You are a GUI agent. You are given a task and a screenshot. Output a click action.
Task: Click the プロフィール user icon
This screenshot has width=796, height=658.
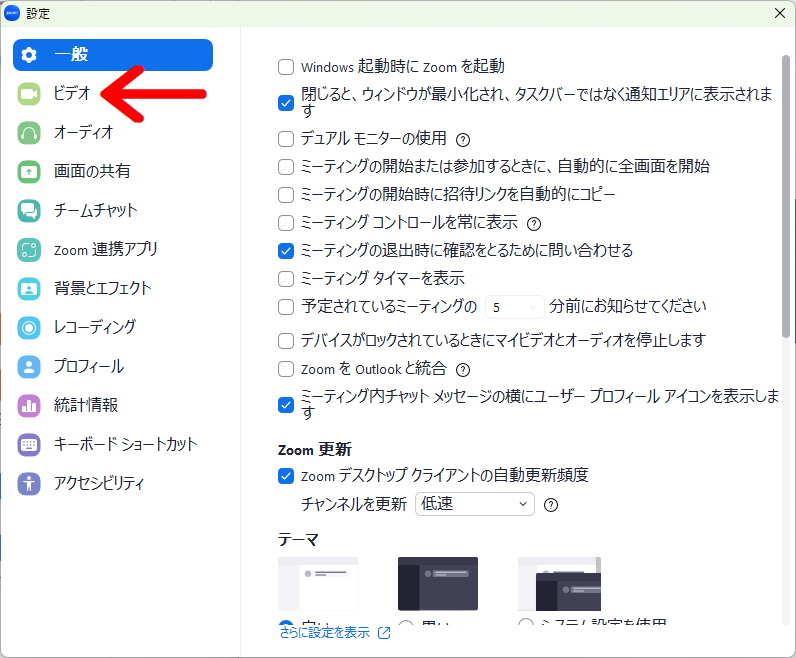pos(29,367)
